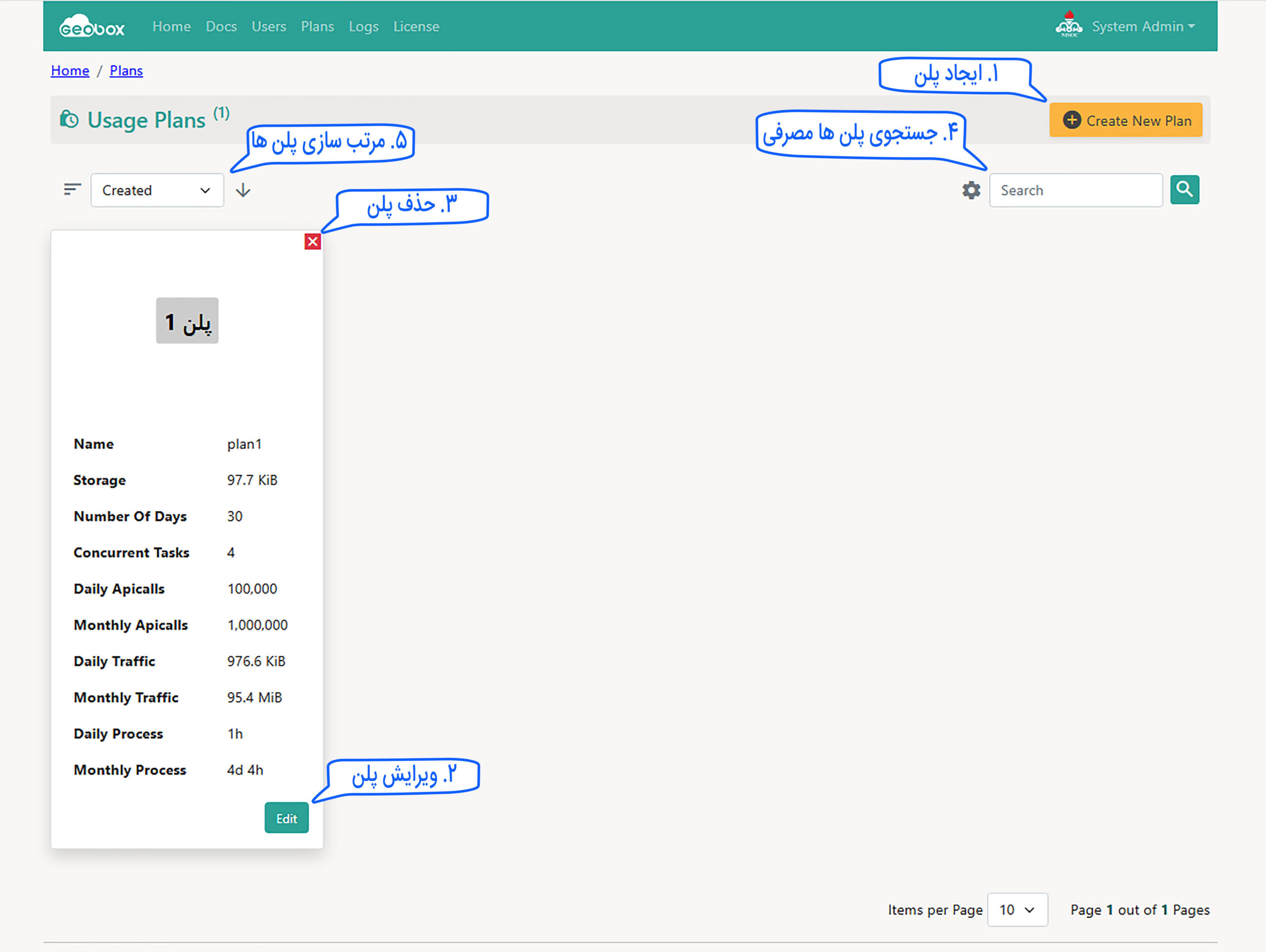Open Items per Page dropdown
This screenshot has height=952, width=1266.
(1017, 909)
